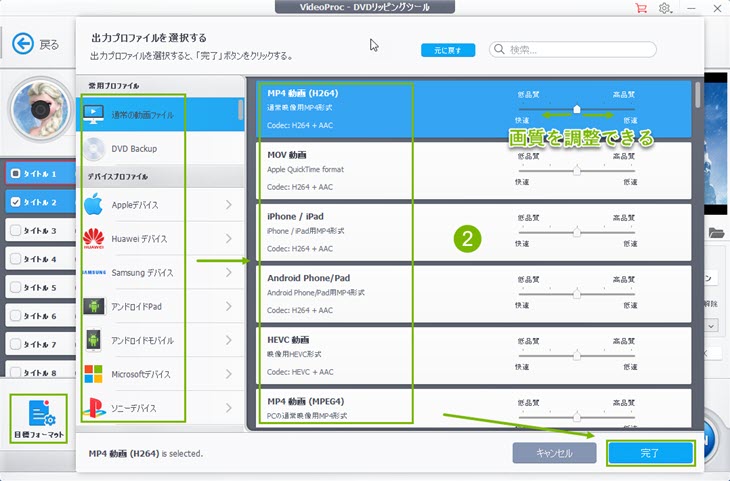Viewport: 730px width, 481px height.
Task: Expand the Samsung デバイス chevron
Action: click(229, 272)
